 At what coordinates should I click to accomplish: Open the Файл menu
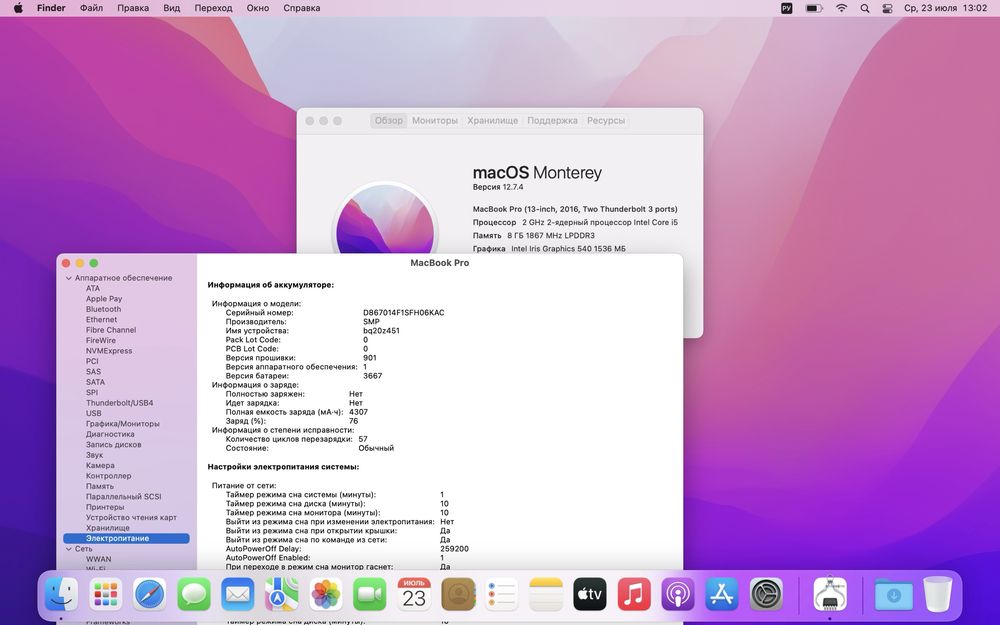91,8
